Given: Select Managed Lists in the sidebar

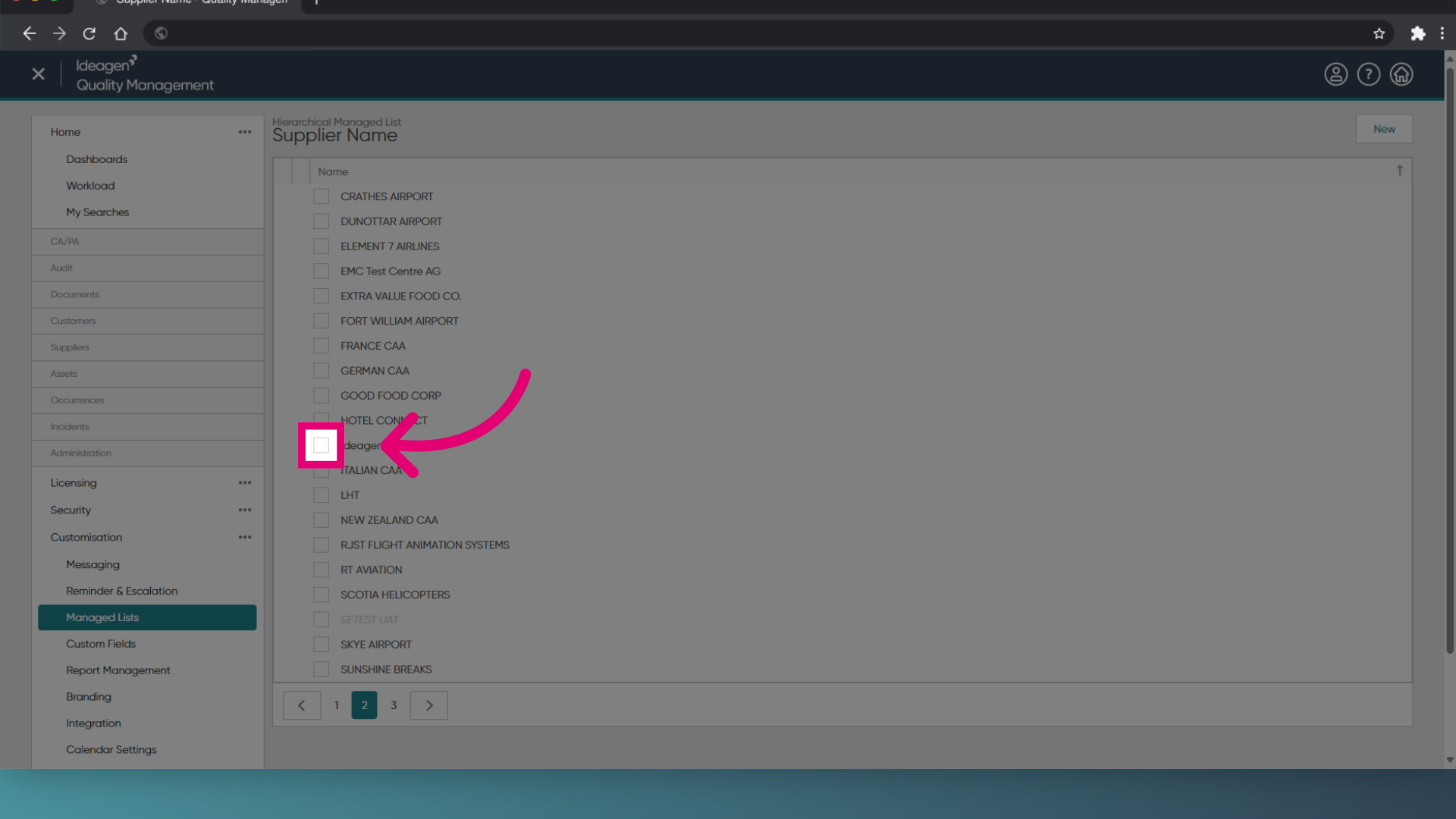Looking at the screenshot, I should point(147,617).
